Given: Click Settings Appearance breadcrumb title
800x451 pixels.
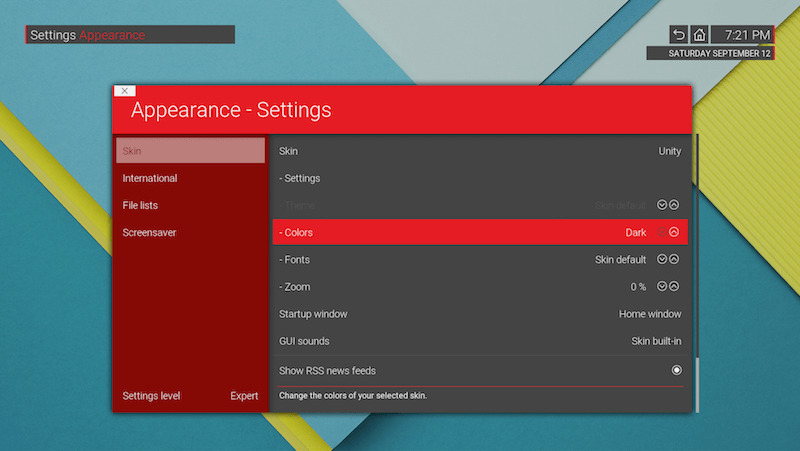Looking at the screenshot, I should [131, 35].
